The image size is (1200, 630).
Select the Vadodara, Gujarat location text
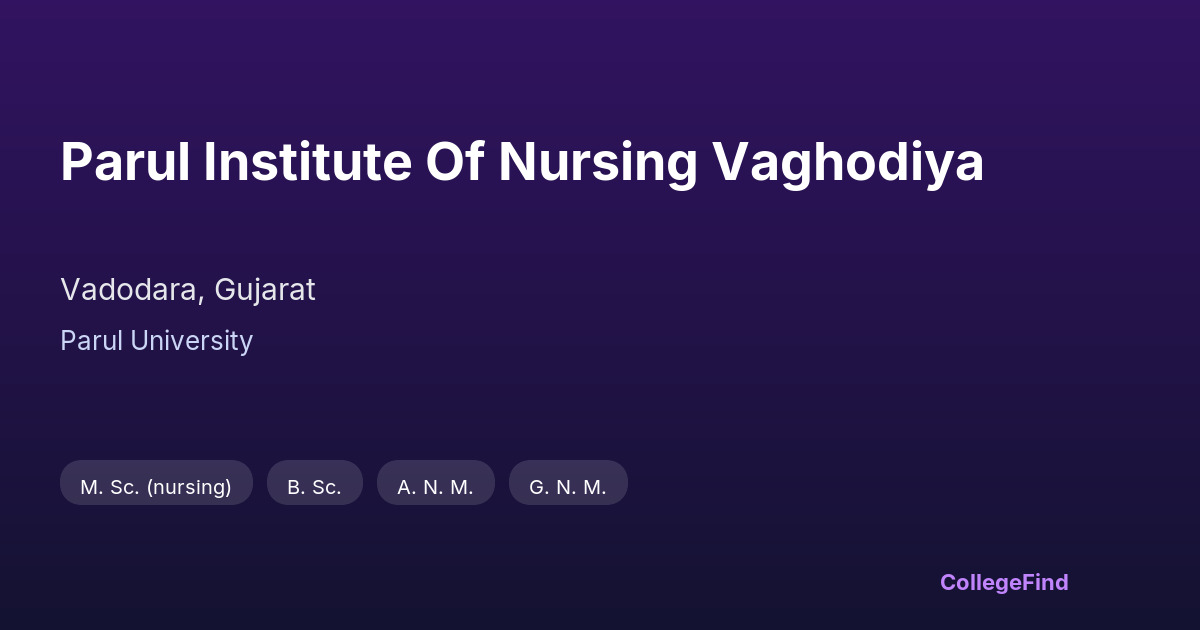pyautogui.click(x=188, y=290)
